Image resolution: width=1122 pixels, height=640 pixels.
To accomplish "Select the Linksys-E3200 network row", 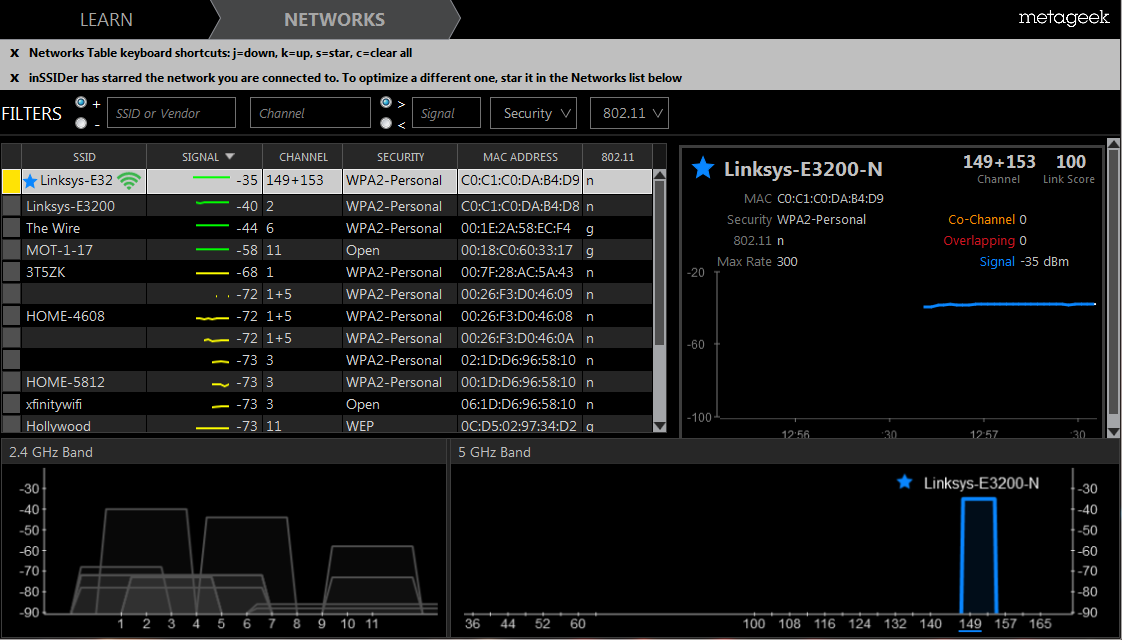I will tap(327, 206).
